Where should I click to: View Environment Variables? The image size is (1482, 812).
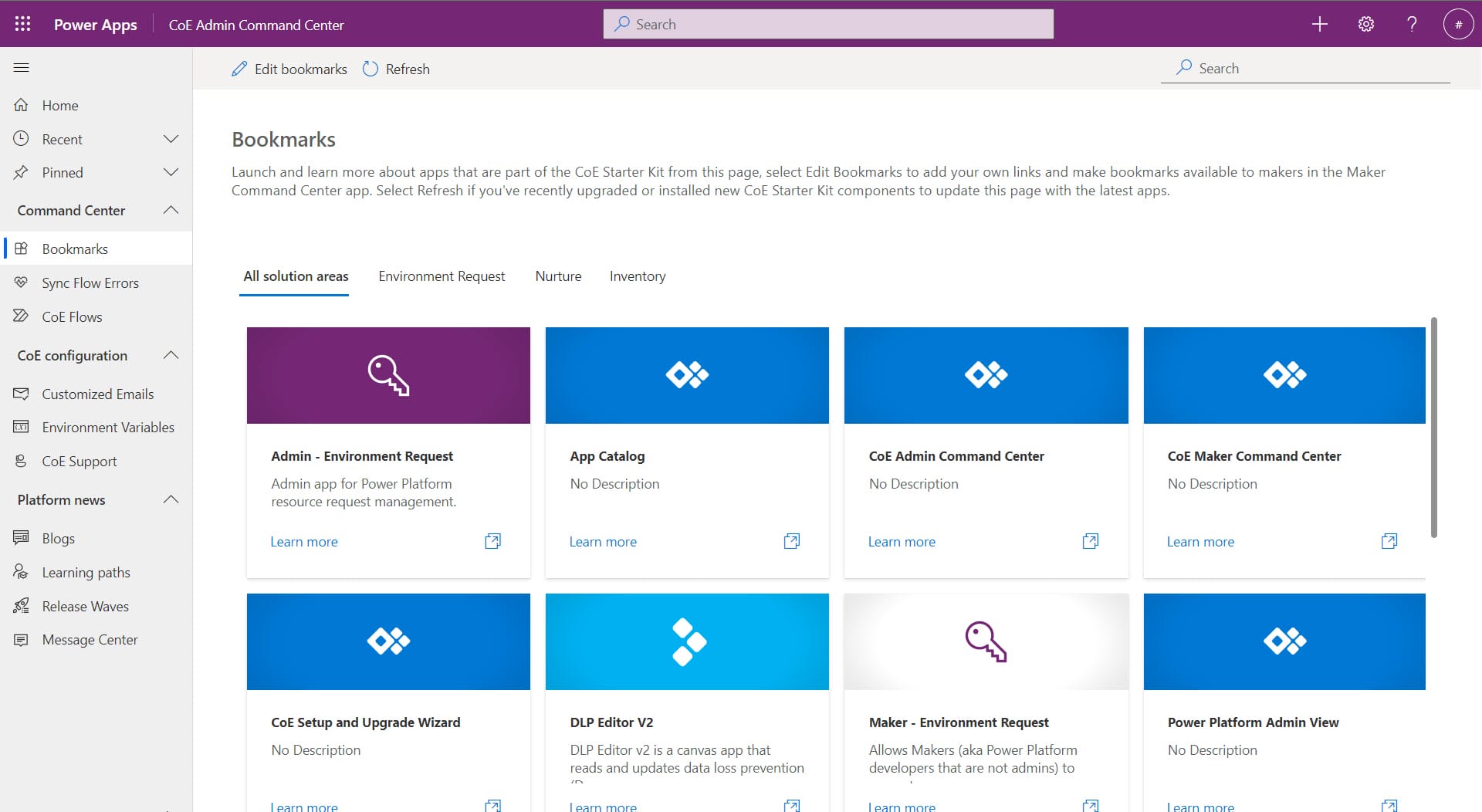point(107,427)
